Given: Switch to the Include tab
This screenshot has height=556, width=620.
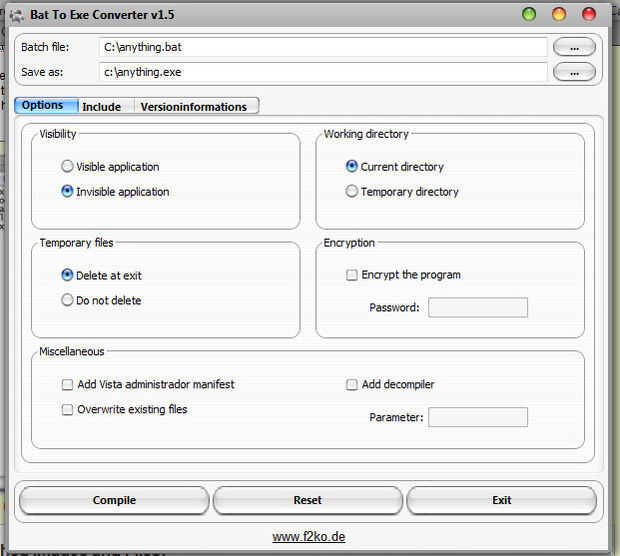Looking at the screenshot, I should [101, 107].
